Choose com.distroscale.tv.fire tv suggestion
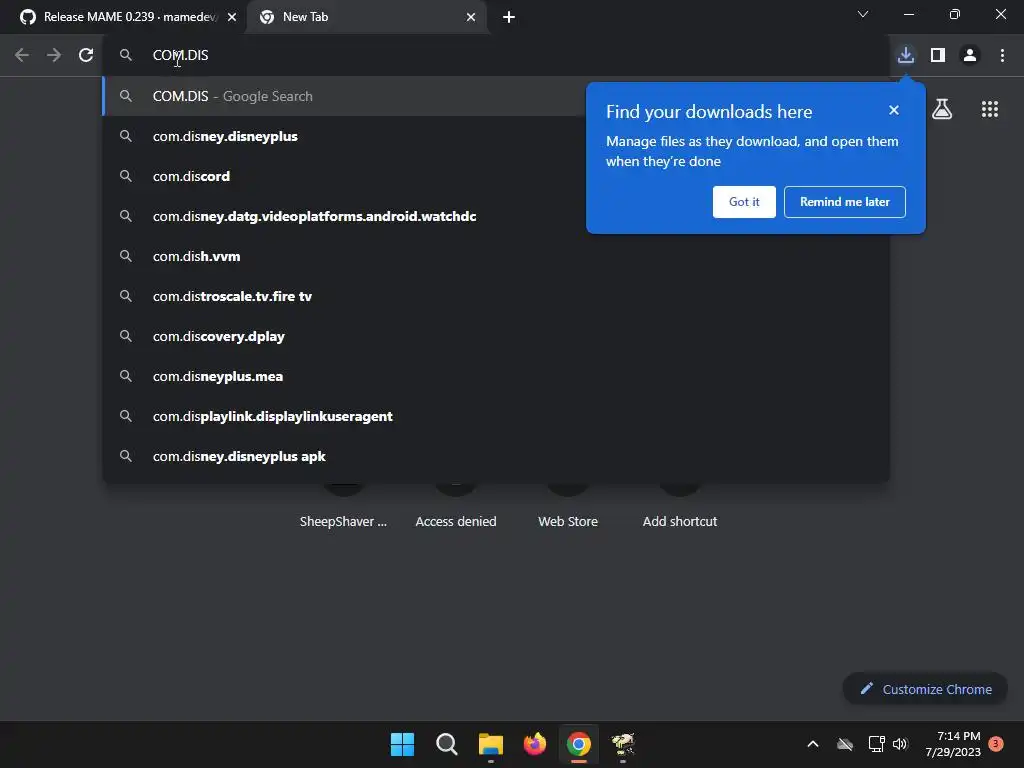This screenshot has width=1024, height=768. [496, 296]
